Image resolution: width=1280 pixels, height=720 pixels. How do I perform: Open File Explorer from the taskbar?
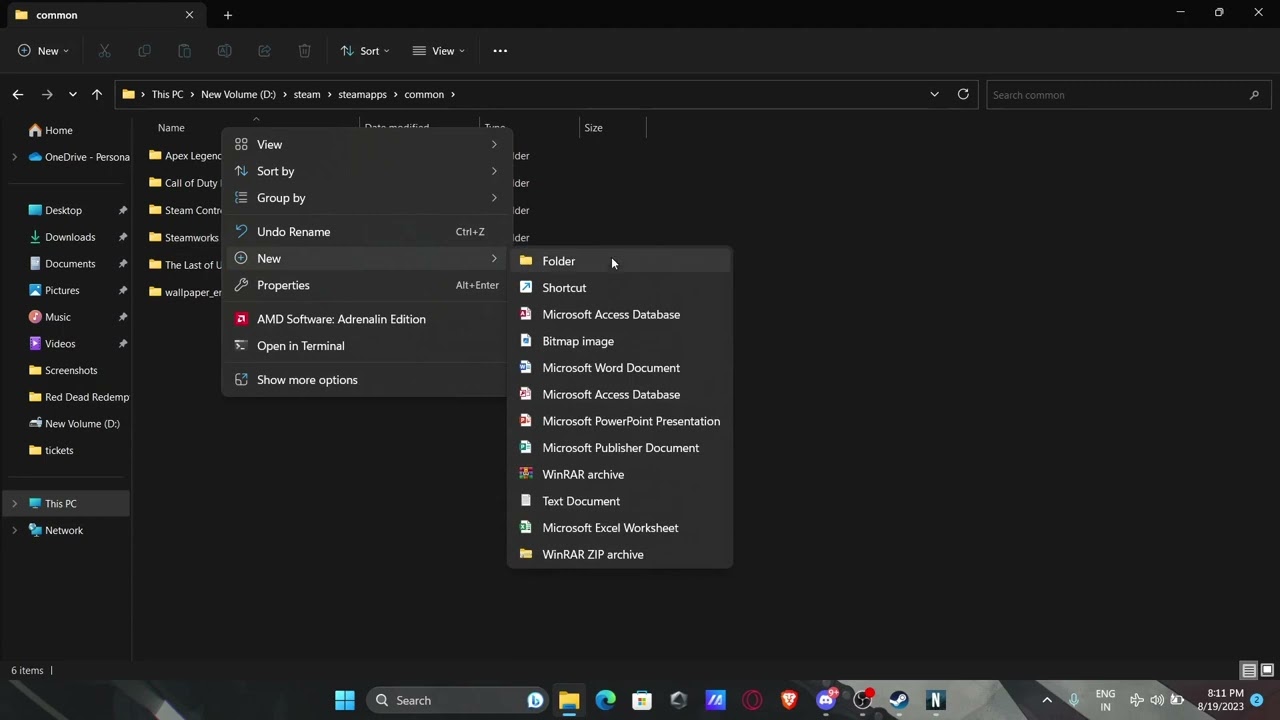tap(569, 700)
